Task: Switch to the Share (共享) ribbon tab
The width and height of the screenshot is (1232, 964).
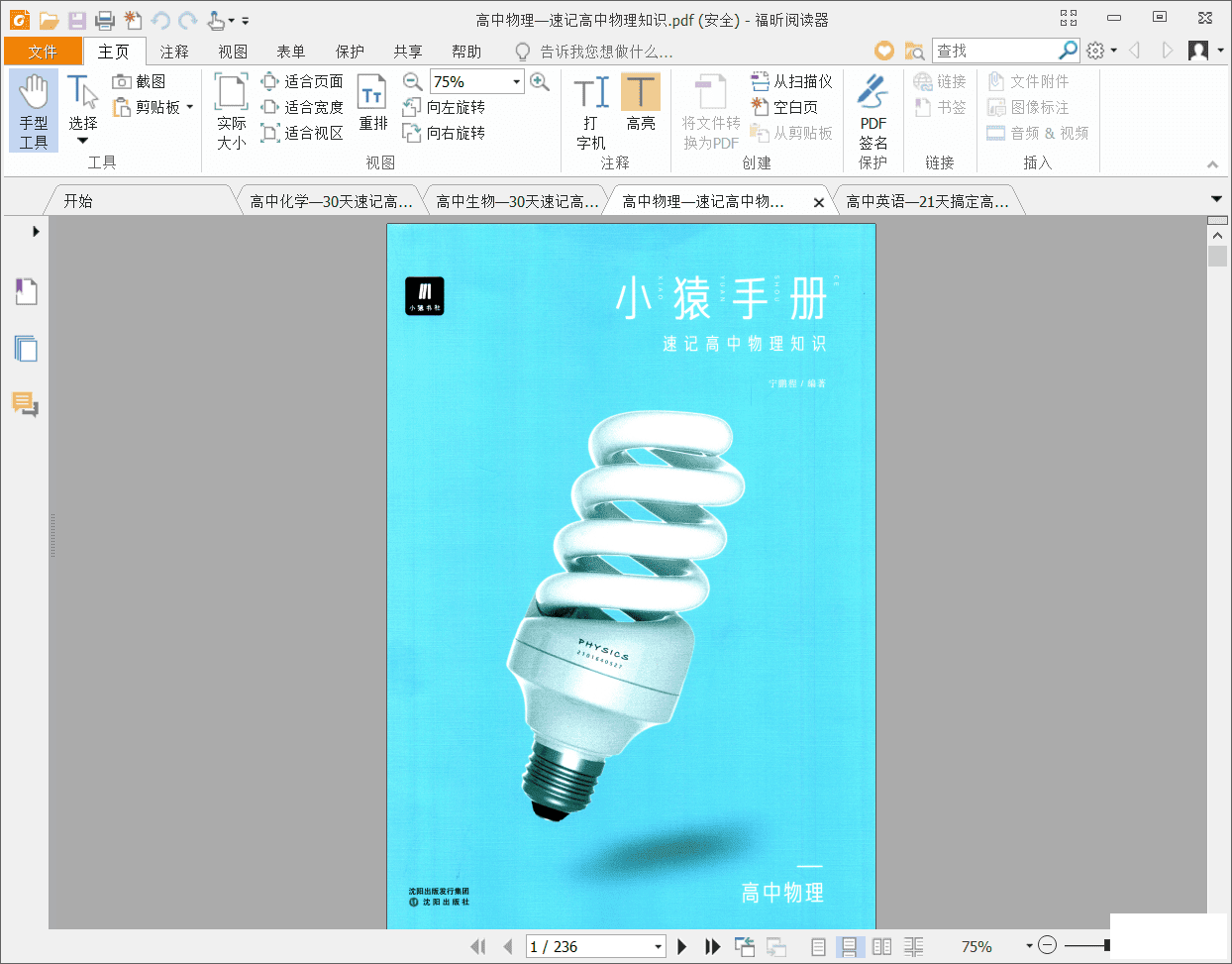Action: point(408,52)
